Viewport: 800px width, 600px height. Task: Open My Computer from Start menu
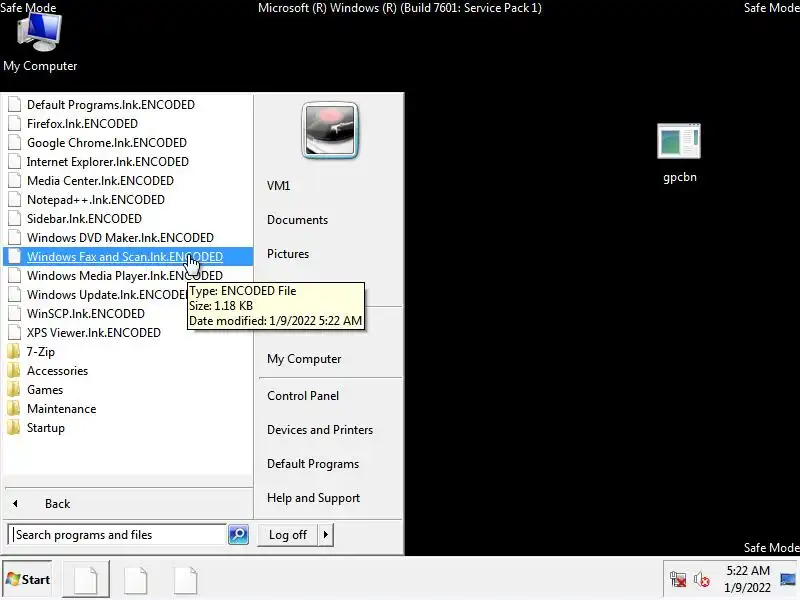tap(304, 359)
